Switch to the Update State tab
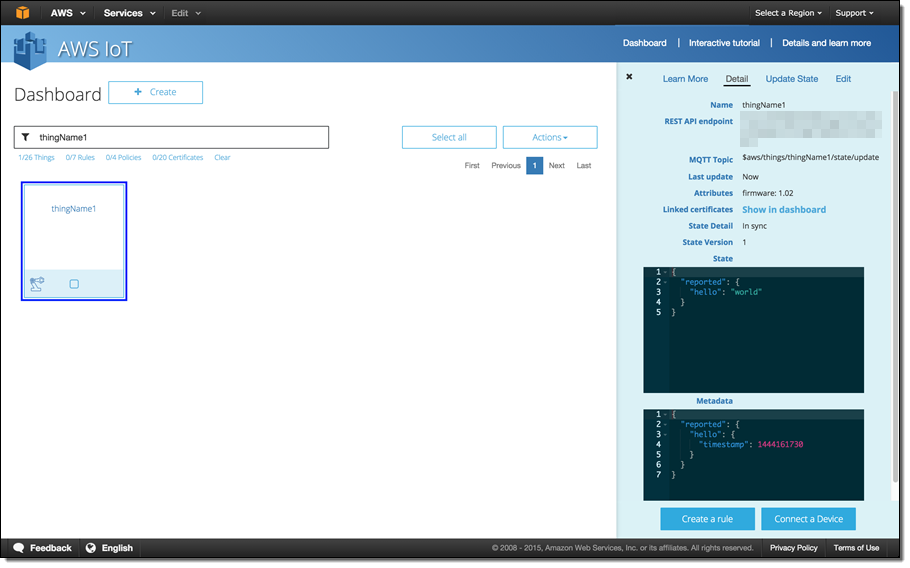This screenshot has height=568, width=910. (791, 79)
